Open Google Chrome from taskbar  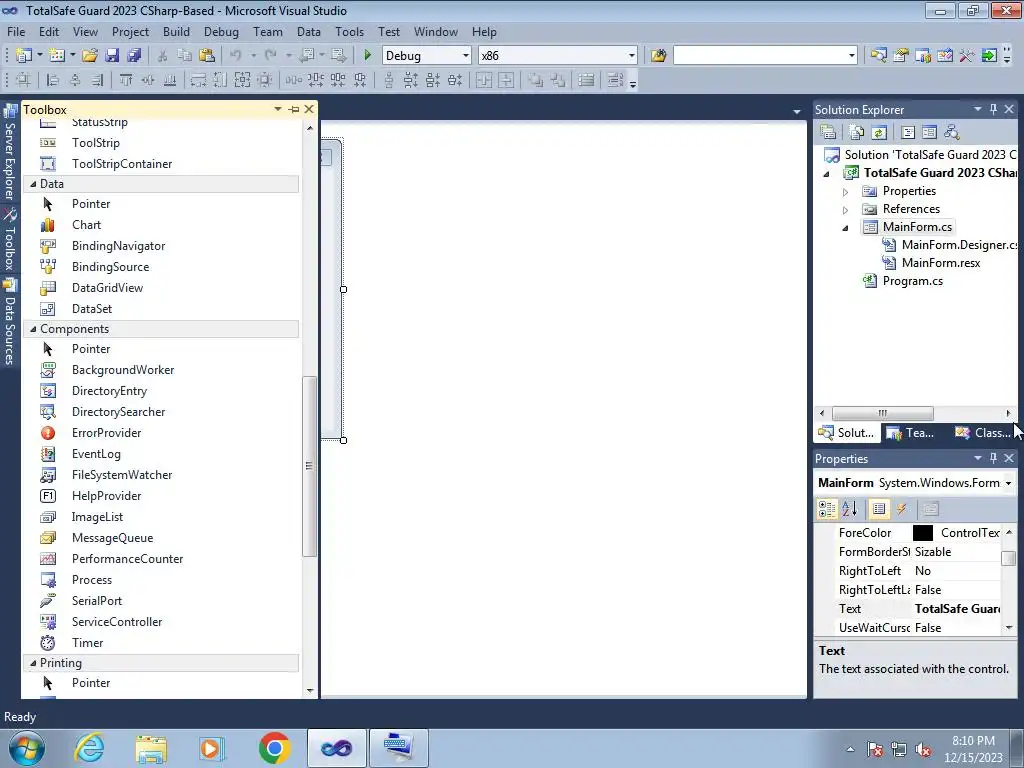click(x=274, y=748)
